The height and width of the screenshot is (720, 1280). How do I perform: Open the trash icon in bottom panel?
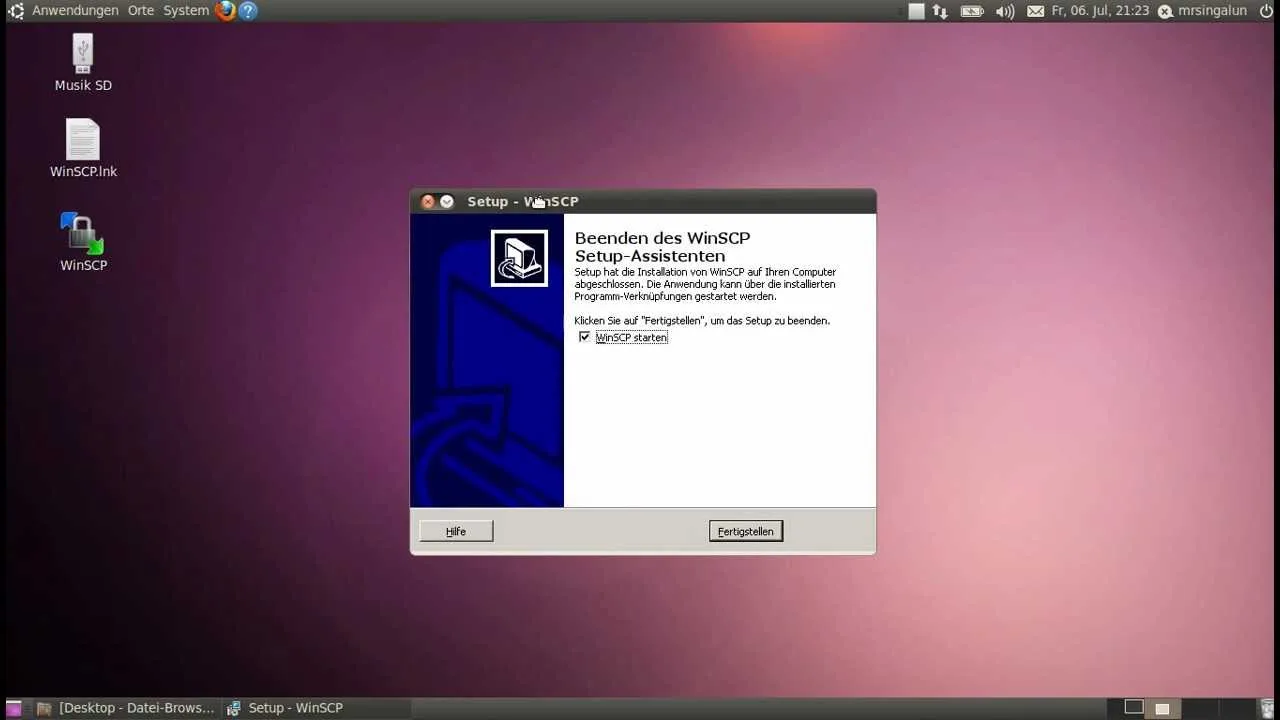coord(1267,708)
